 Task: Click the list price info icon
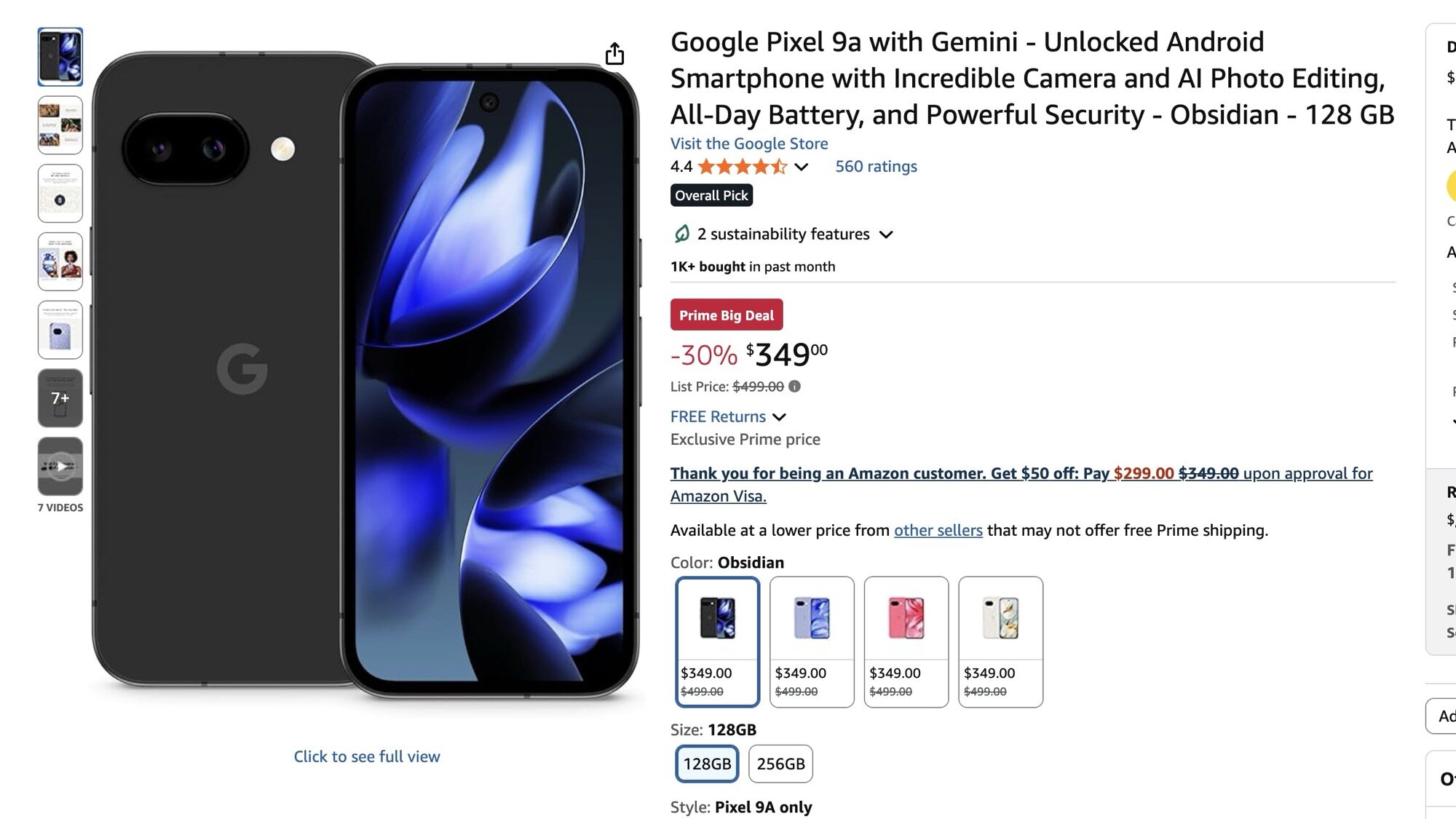point(795,387)
